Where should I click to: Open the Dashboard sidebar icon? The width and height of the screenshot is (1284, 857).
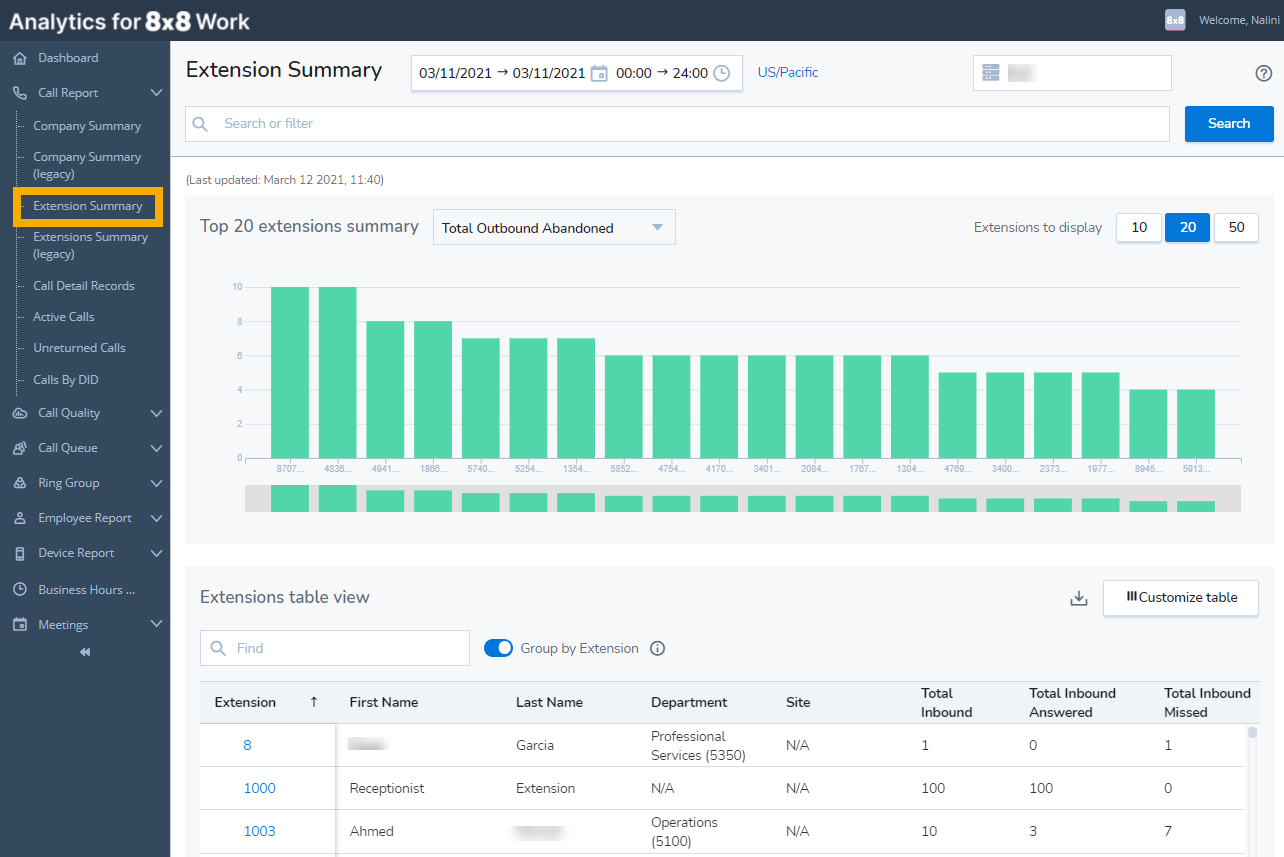pyautogui.click(x=20, y=57)
